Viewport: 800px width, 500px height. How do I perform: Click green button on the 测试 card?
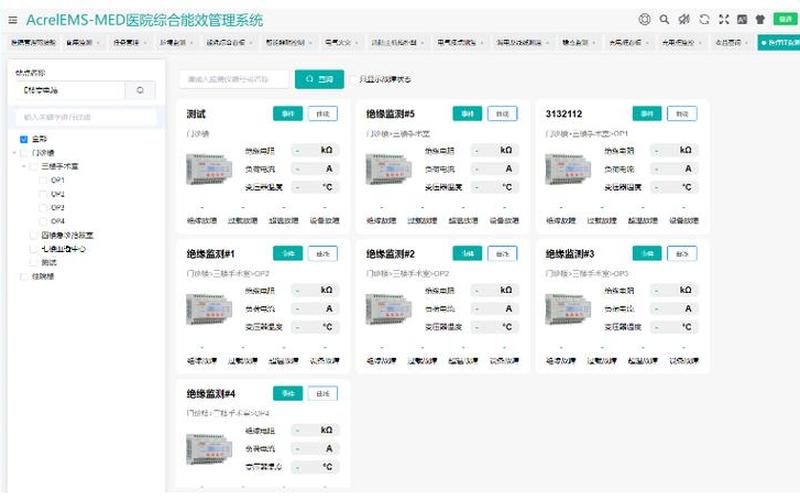[x=288, y=113]
